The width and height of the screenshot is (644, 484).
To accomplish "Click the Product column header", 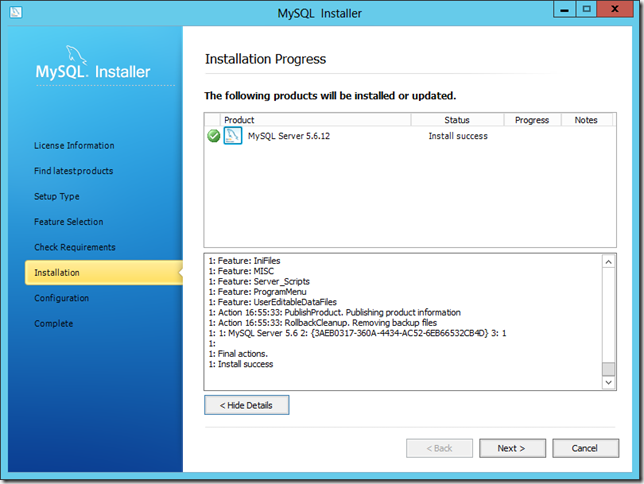I will click(315, 120).
